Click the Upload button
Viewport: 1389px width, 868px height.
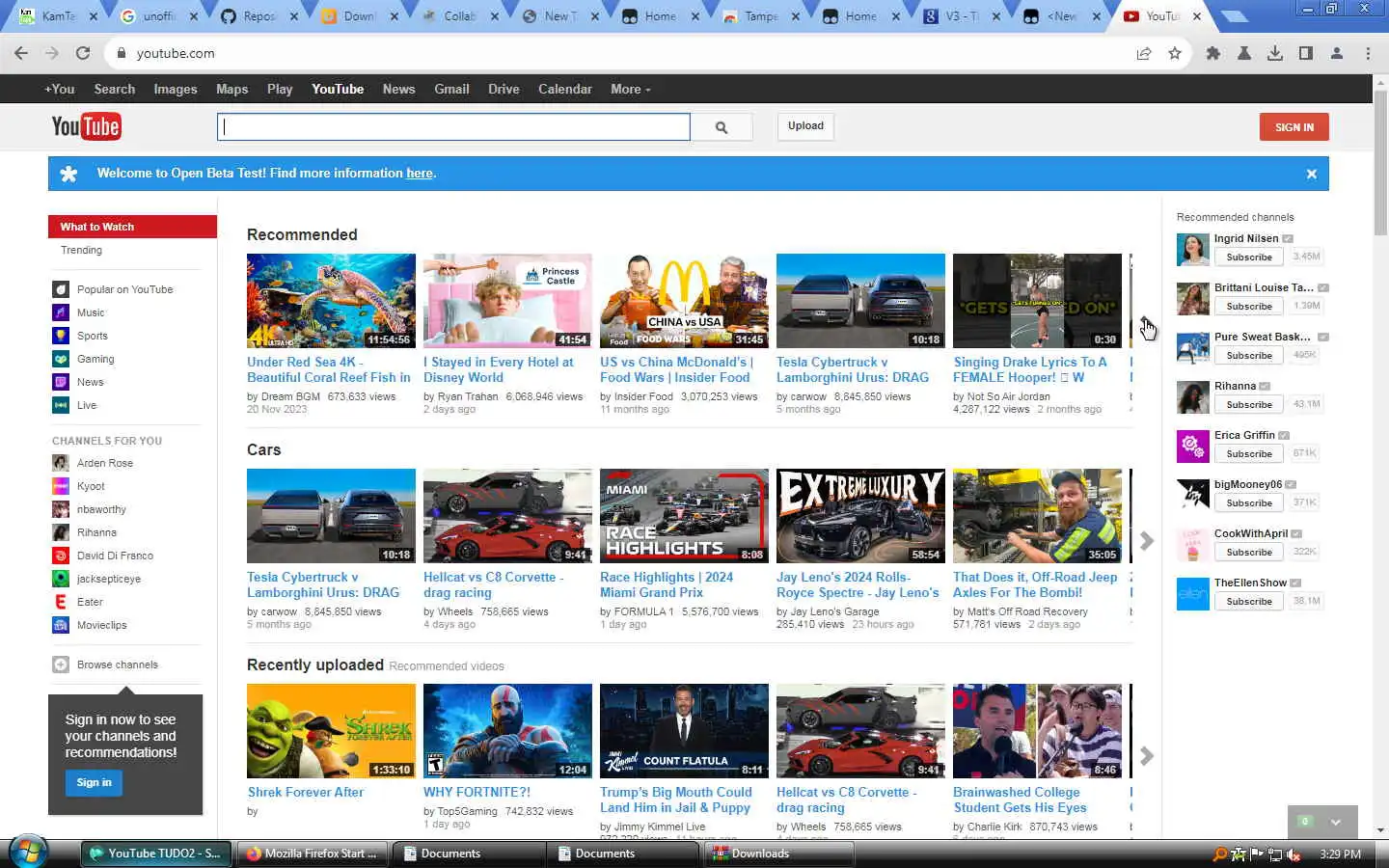[x=805, y=126]
